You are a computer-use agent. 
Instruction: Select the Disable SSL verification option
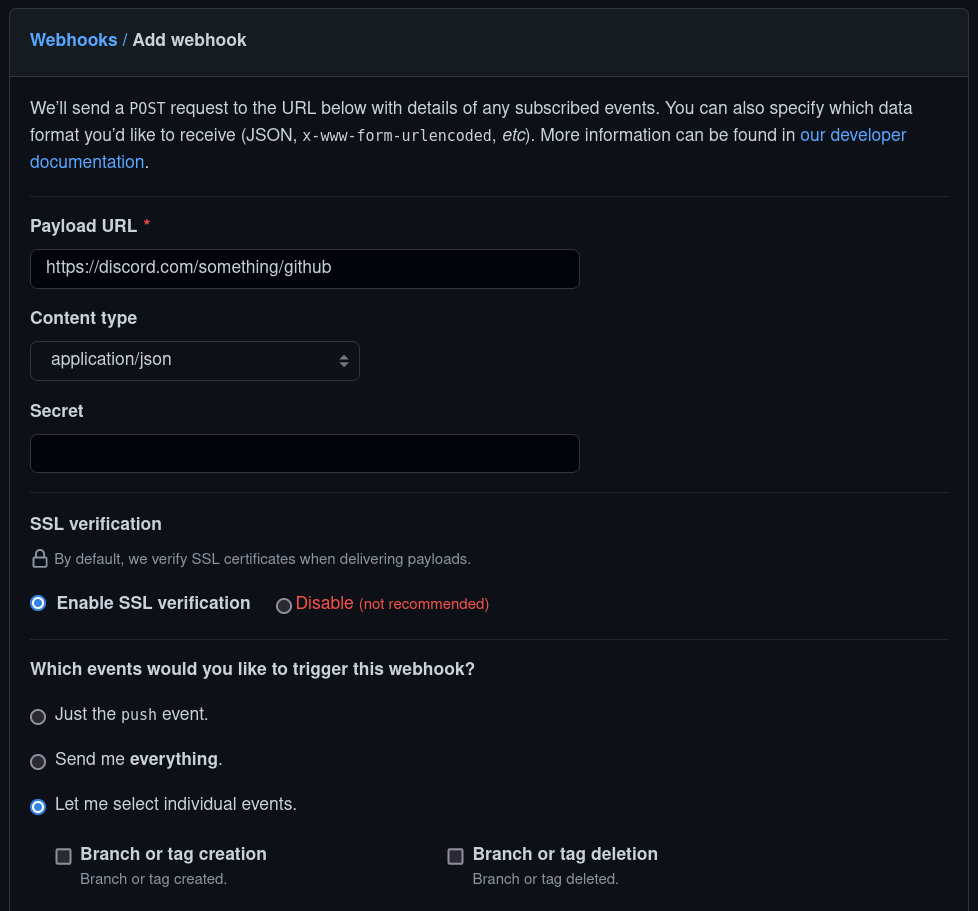pyautogui.click(x=284, y=605)
